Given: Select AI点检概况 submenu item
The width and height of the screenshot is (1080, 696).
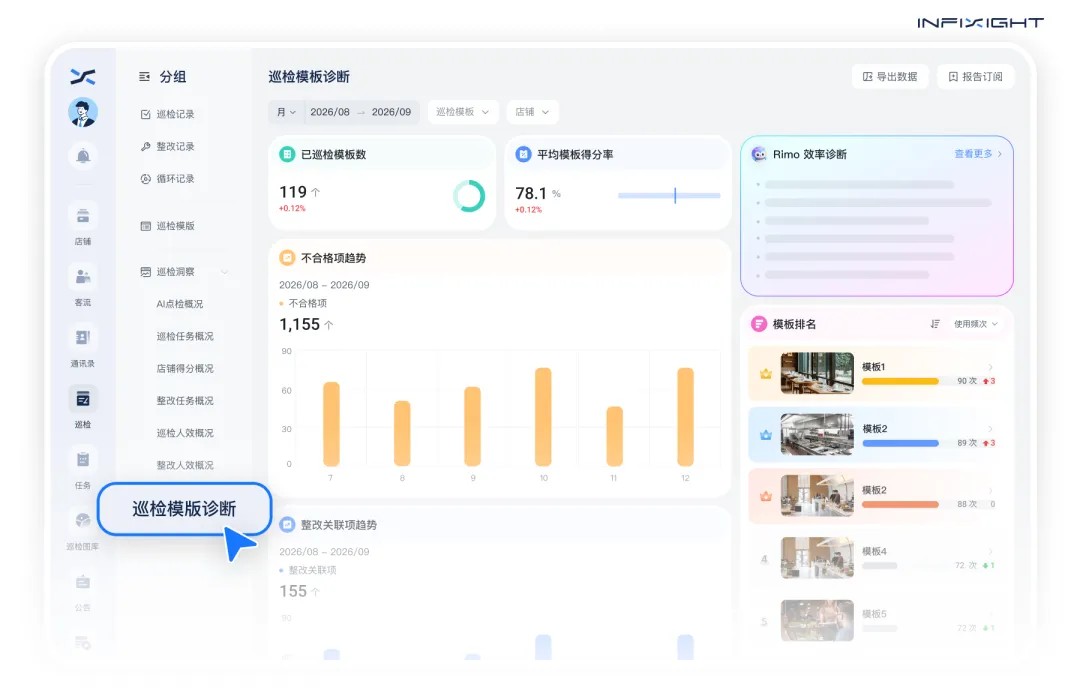Looking at the screenshot, I should (179, 304).
